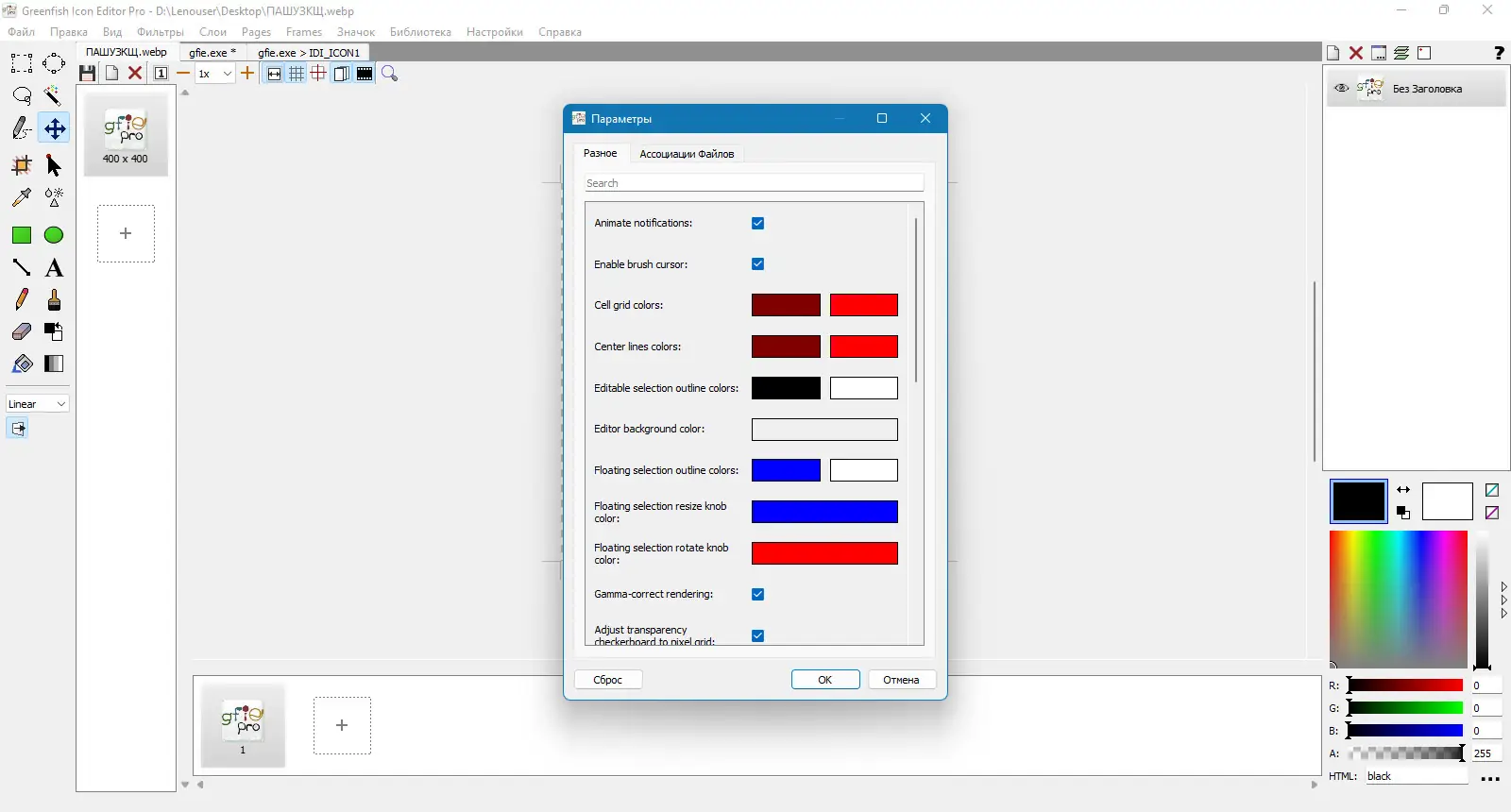This screenshot has height=812, width=1511.
Task: Activate the magic wand tool
Action: click(x=54, y=96)
